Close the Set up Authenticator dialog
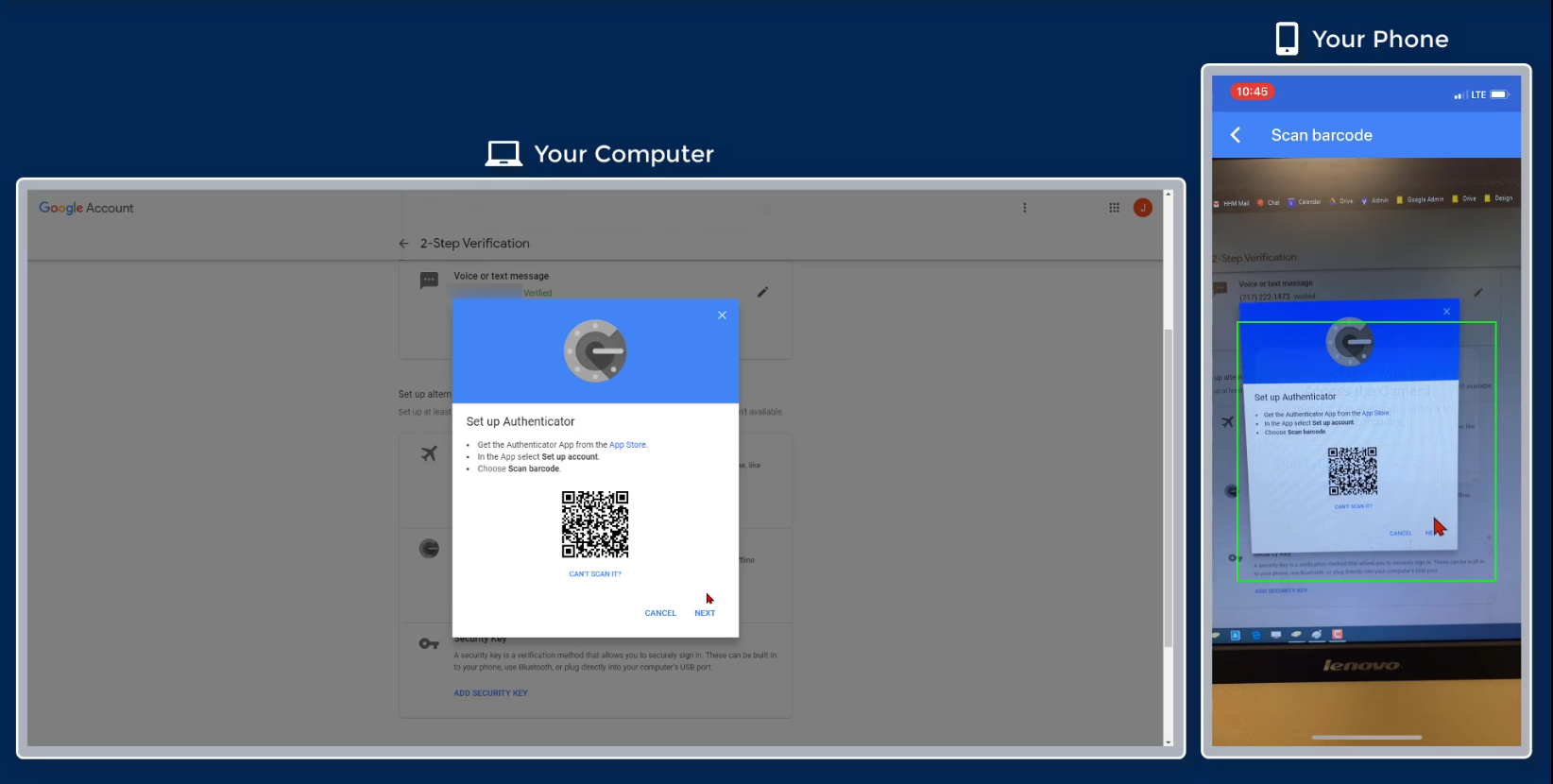This screenshot has height=784, width=1553. pyautogui.click(x=722, y=315)
